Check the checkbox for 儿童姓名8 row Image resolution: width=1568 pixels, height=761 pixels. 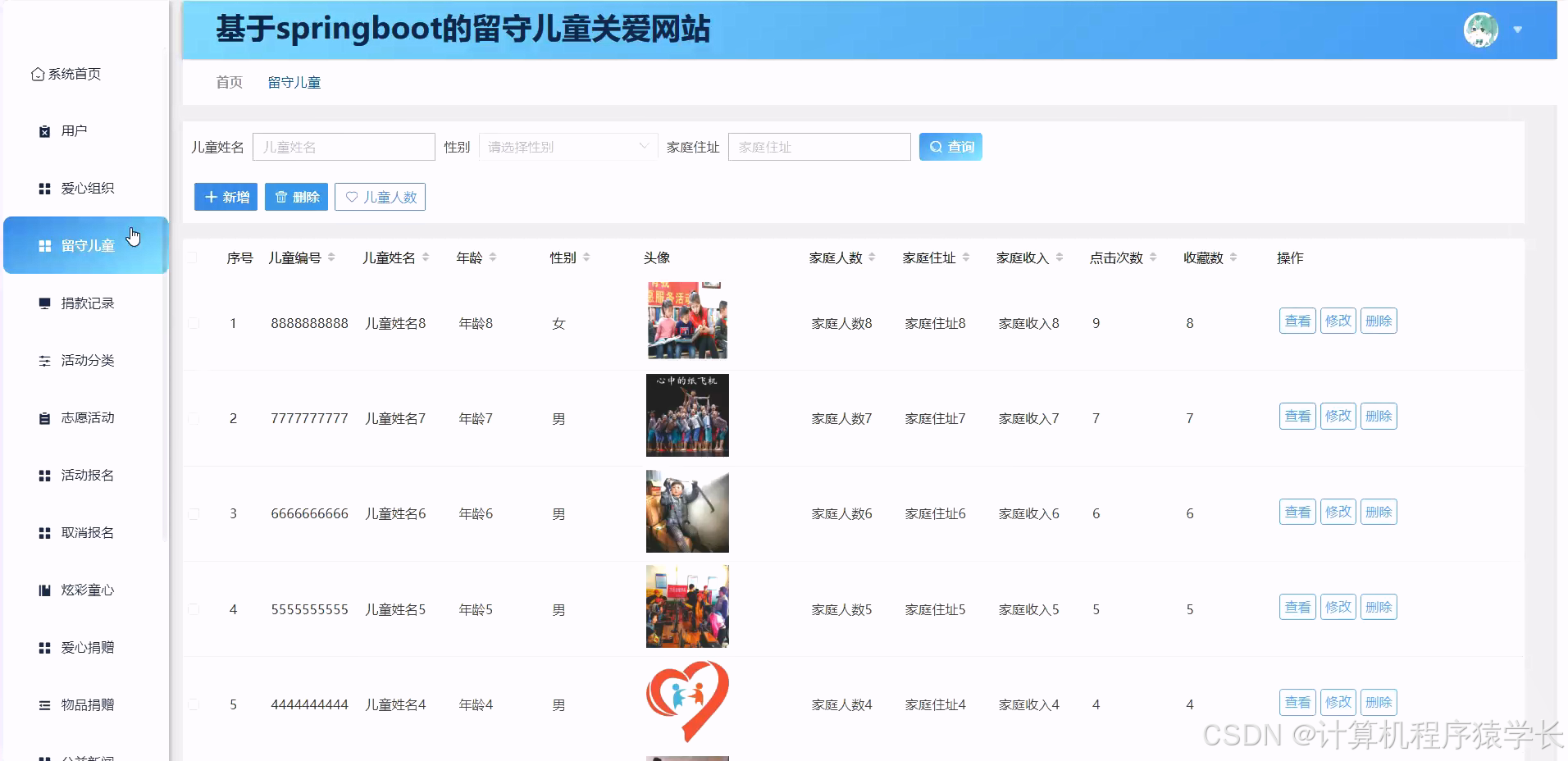tap(194, 323)
